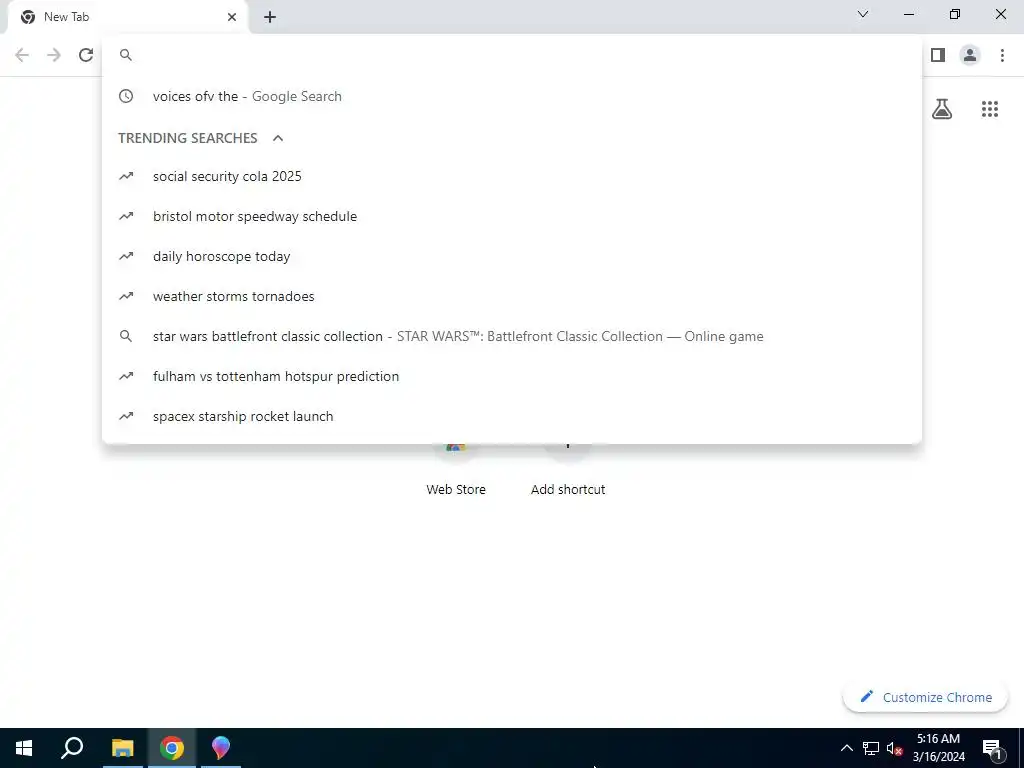Image resolution: width=1024 pixels, height=768 pixels.
Task: Choose 'social security cola 2025' suggestion
Action: pos(511,176)
